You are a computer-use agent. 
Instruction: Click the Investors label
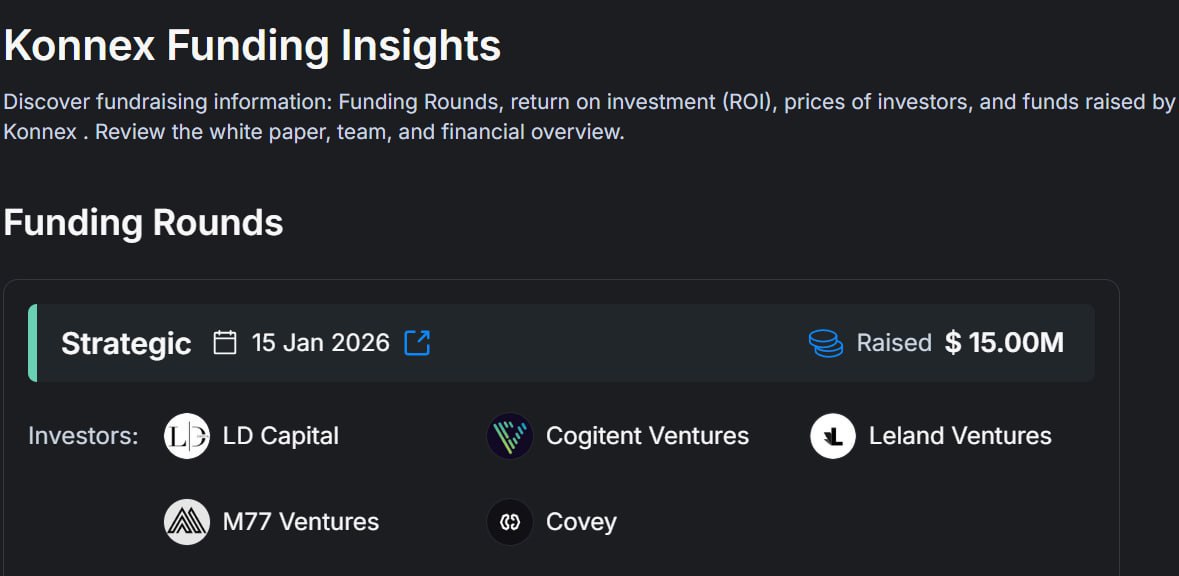(83, 436)
